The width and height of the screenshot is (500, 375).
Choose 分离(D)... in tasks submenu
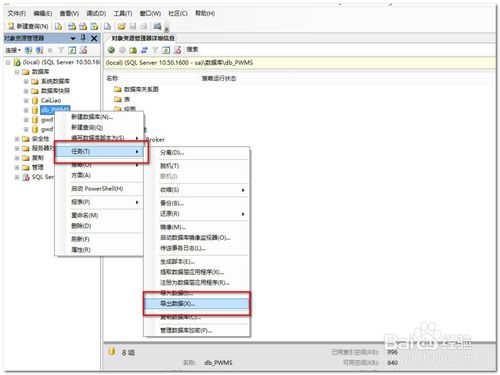(197, 153)
